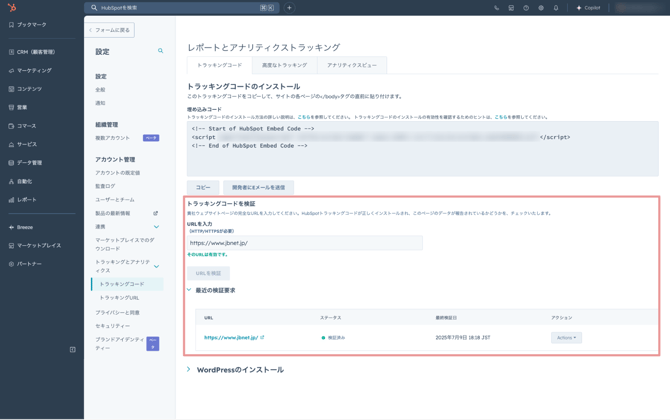Click the plus icon next to search bar
The width and height of the screenshot is (670, 420).
pyautogui.click(x=289, y=8)
